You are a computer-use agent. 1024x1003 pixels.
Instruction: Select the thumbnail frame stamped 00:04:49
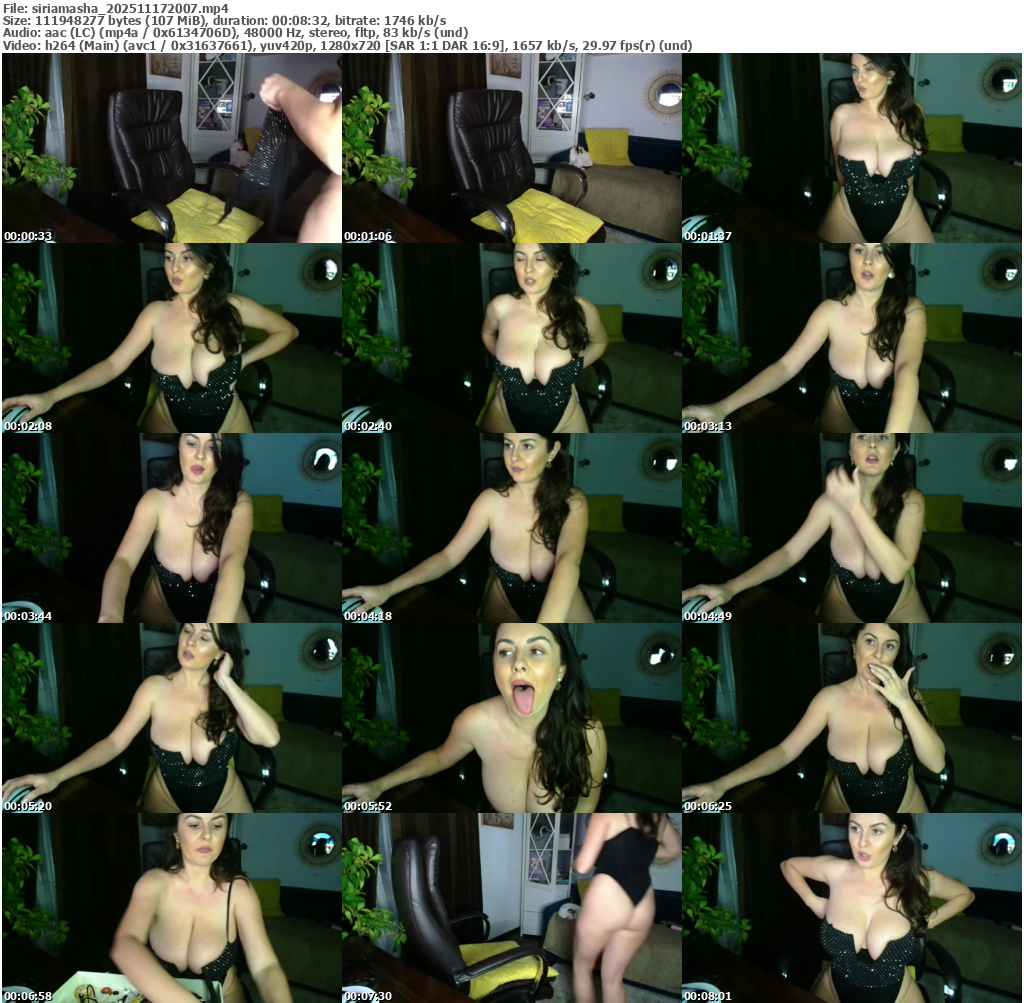point(852,528)
